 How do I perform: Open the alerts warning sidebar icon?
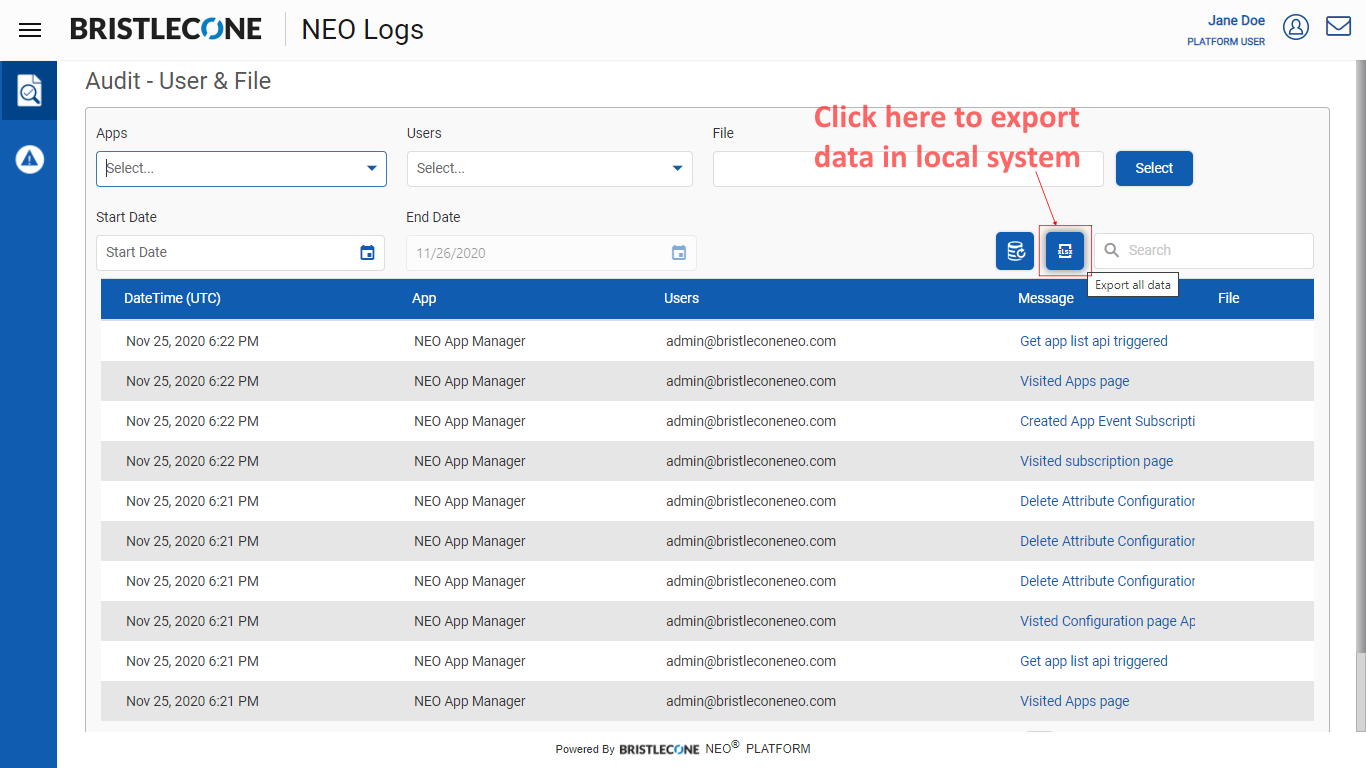[29, 159]
